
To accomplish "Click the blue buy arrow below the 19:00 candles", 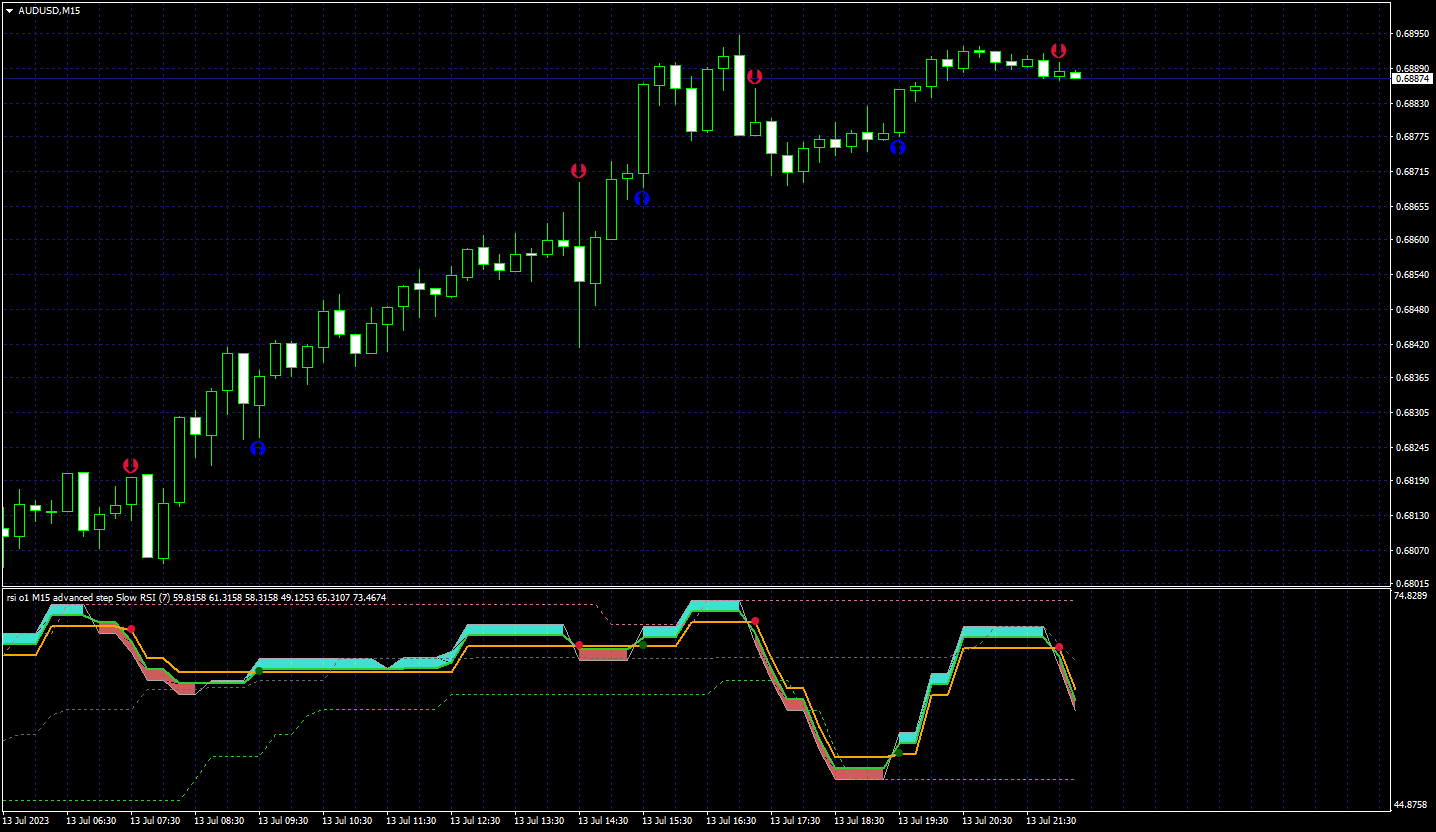I will click(x=898, y=147).
